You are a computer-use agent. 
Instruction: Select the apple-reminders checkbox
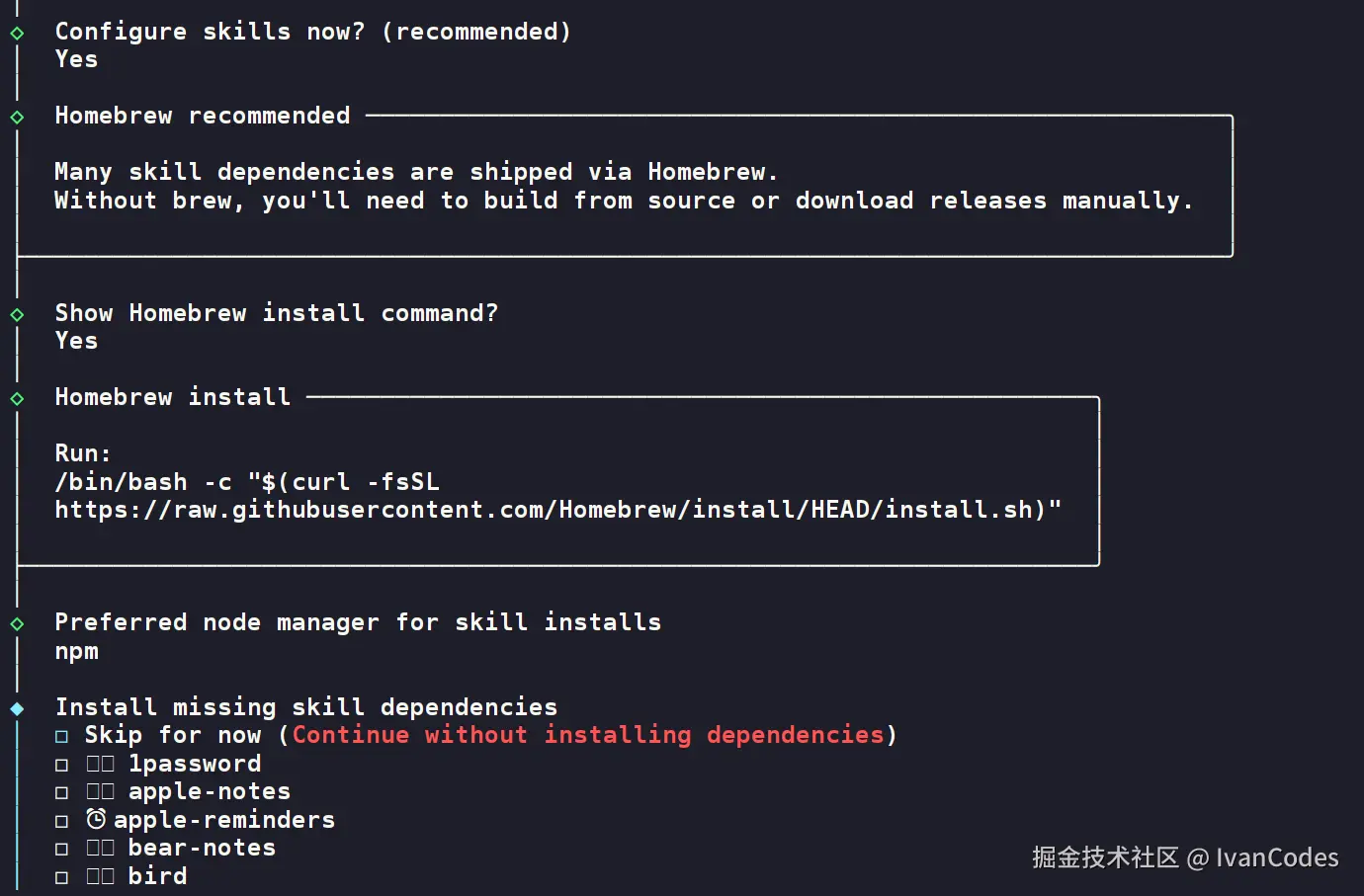[62, 822]
